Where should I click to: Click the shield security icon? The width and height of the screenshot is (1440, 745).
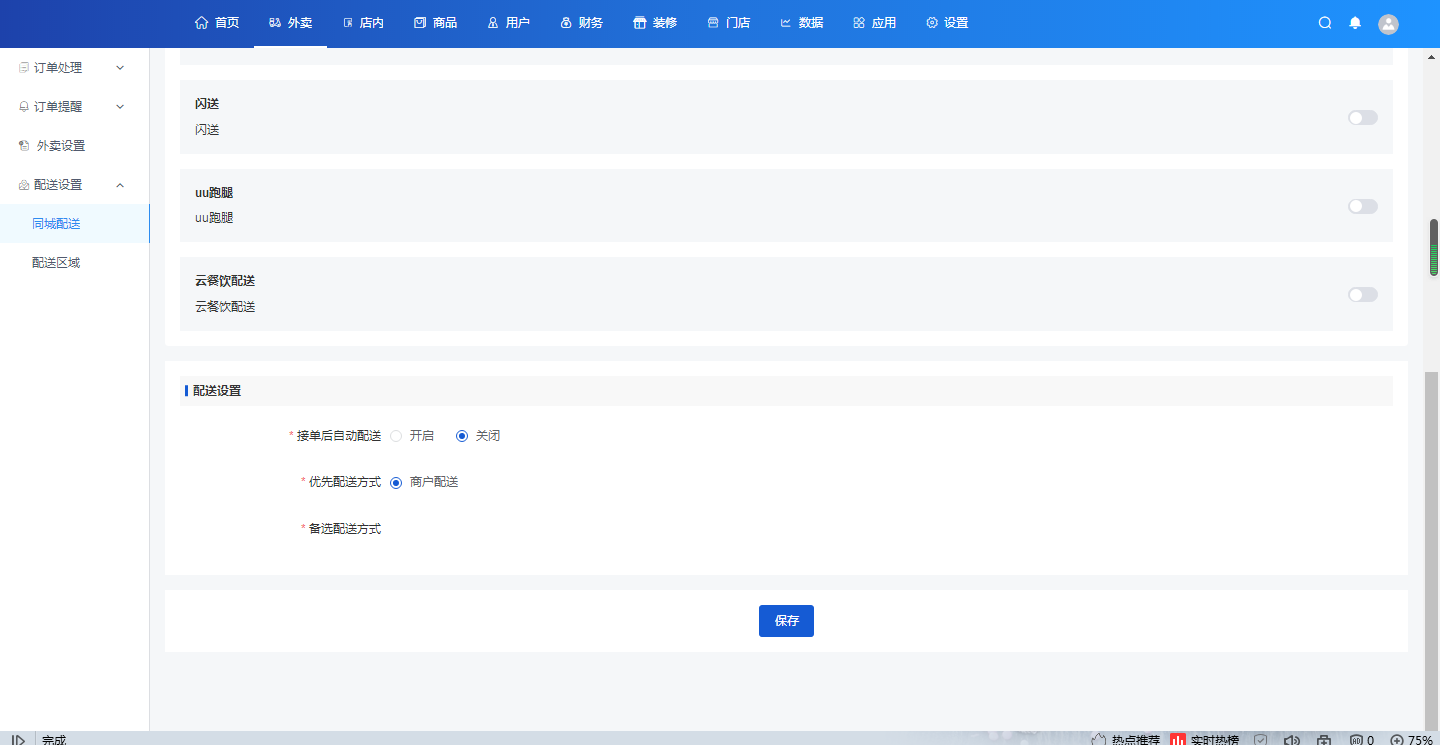coord(1261,740)
